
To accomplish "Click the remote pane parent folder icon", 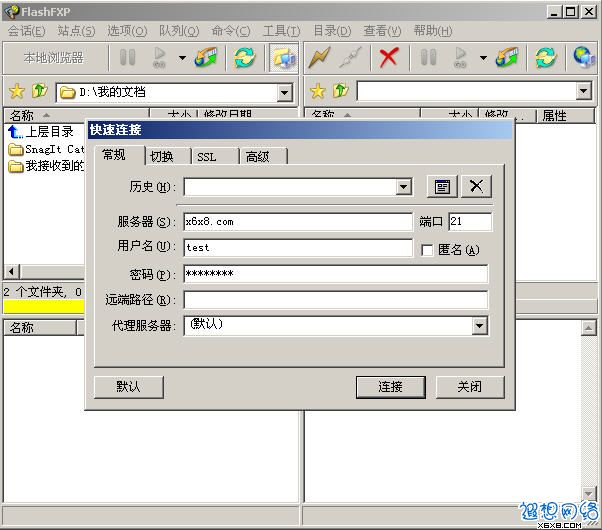I will tap(341, 91).
